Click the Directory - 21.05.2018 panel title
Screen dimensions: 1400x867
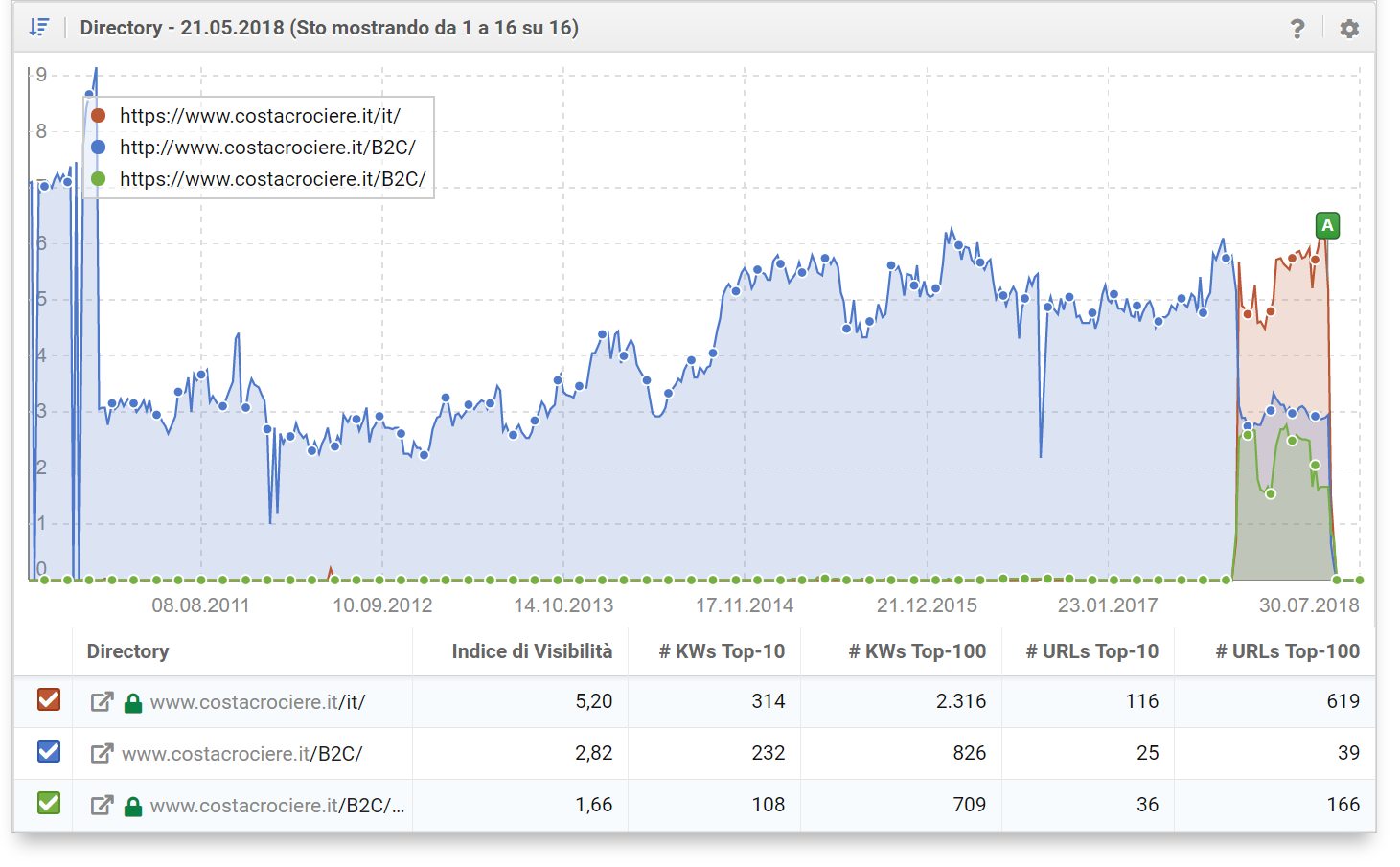[x=329, y=28]
